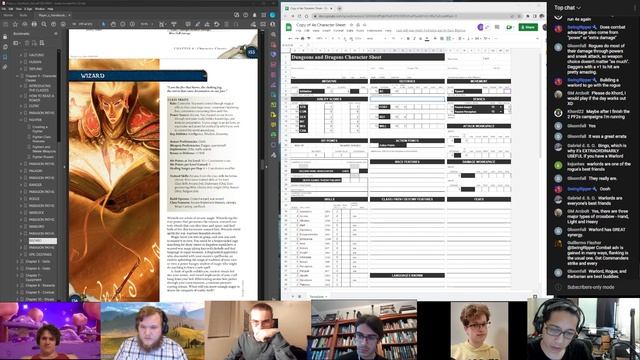Image resolution: width=640 pixels, height=360 pixels.
Task: Switch to the Tools tab in Acrobat
Action: (x=23, y=15)
